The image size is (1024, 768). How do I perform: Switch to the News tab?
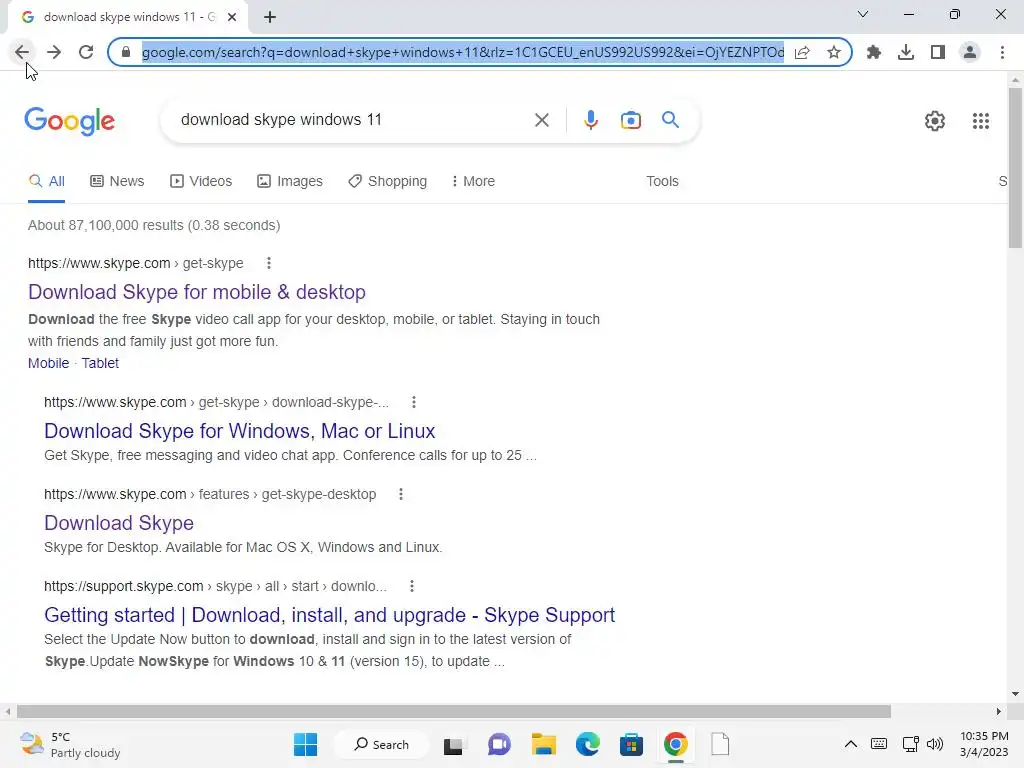pos(117,181)
